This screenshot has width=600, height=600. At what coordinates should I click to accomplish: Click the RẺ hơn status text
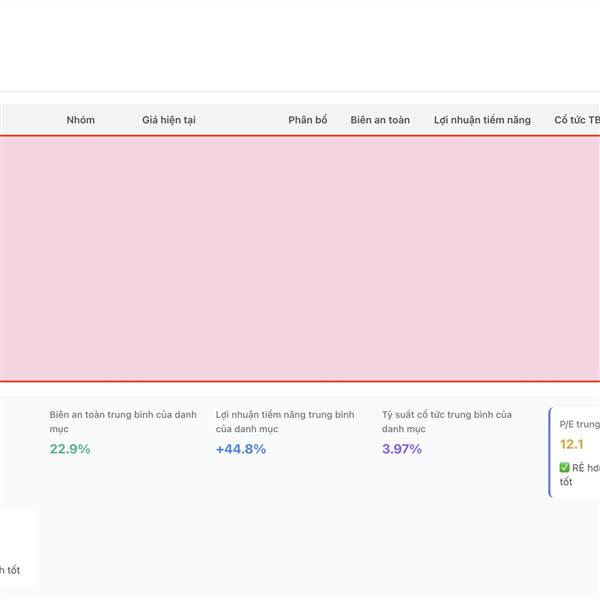pyautogui.click(x=586, y=467)
